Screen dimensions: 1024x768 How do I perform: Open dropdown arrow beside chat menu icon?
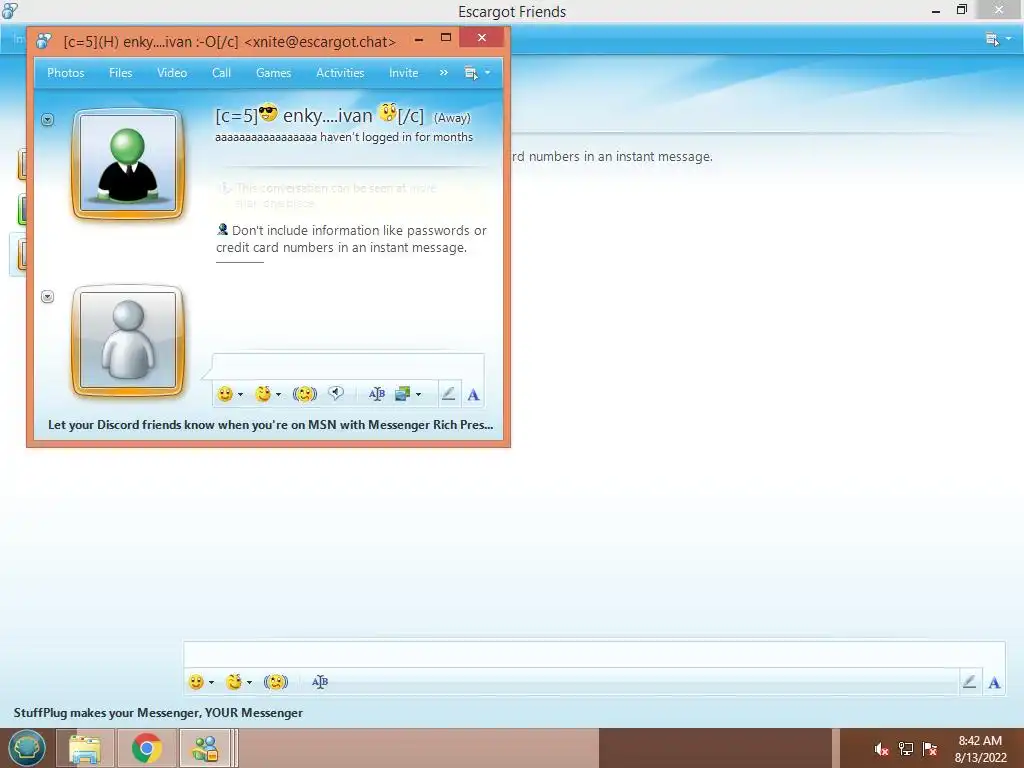tap(487, 72)
